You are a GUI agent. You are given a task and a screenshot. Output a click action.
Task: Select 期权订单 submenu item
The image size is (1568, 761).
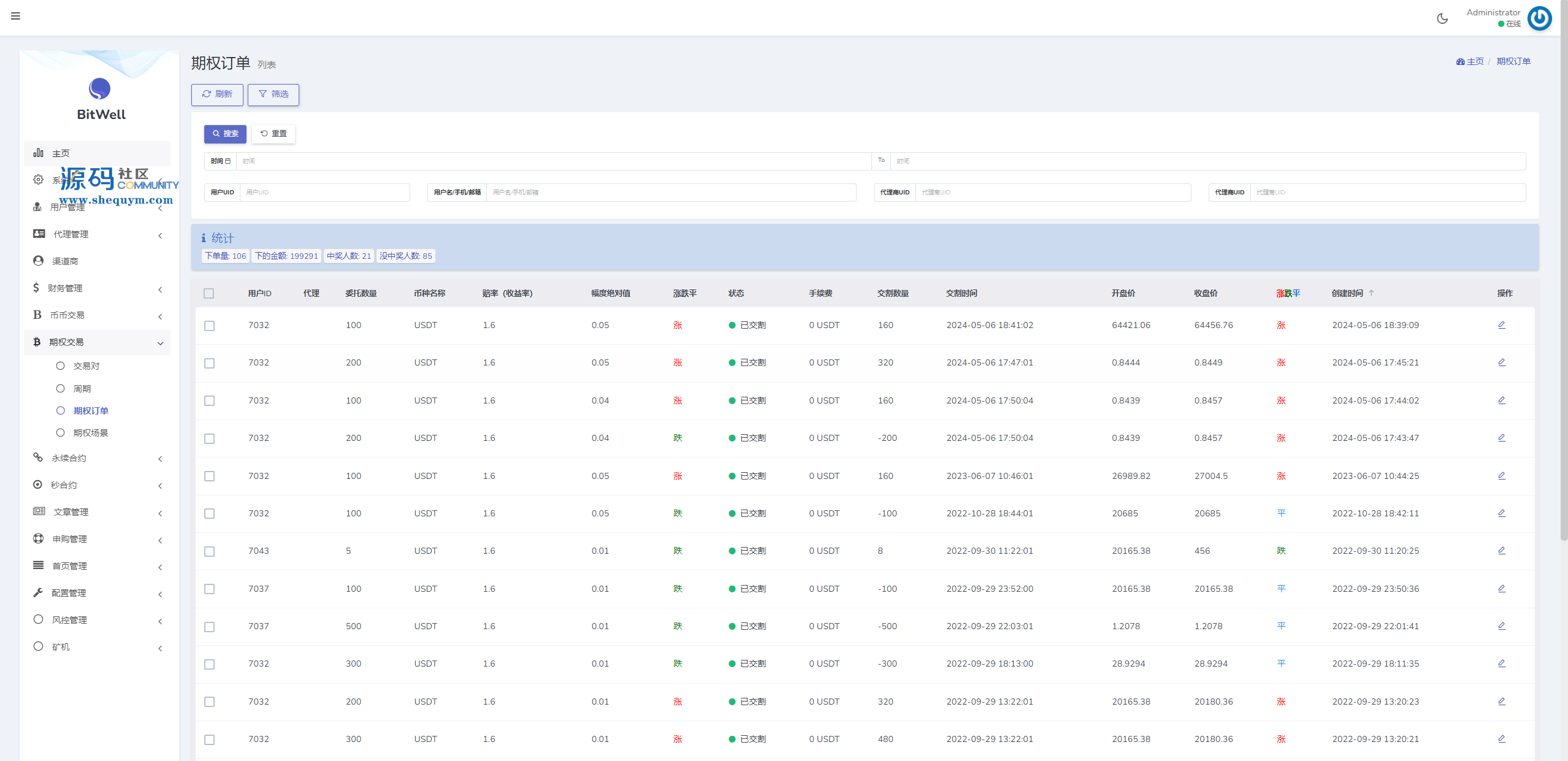(x=90, y=411)
